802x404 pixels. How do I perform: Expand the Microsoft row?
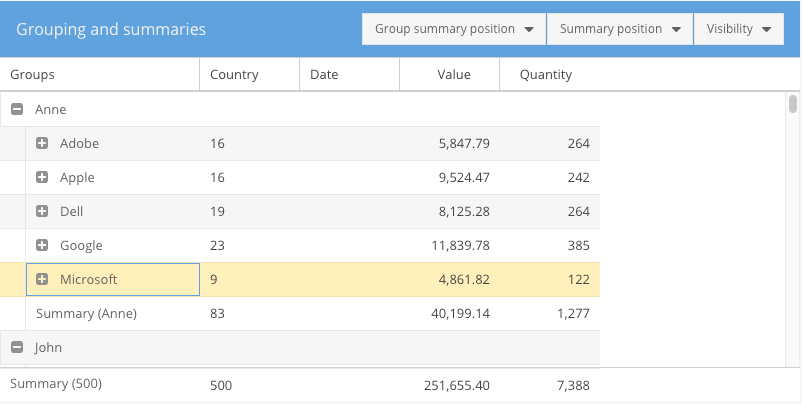[x=42, y=280]
